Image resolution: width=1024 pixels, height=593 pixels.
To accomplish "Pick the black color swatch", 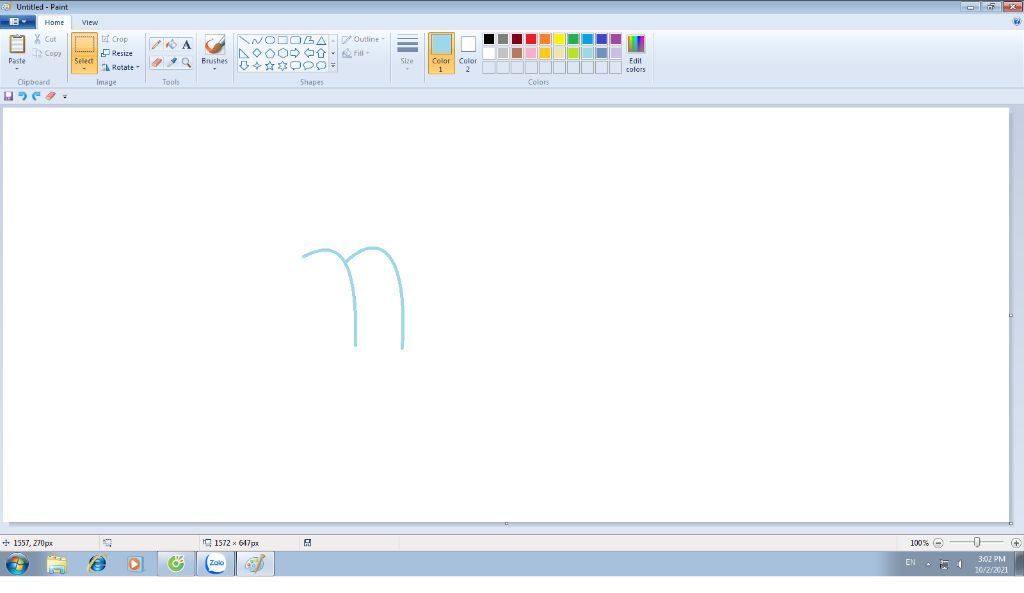I will coord(488,39).
